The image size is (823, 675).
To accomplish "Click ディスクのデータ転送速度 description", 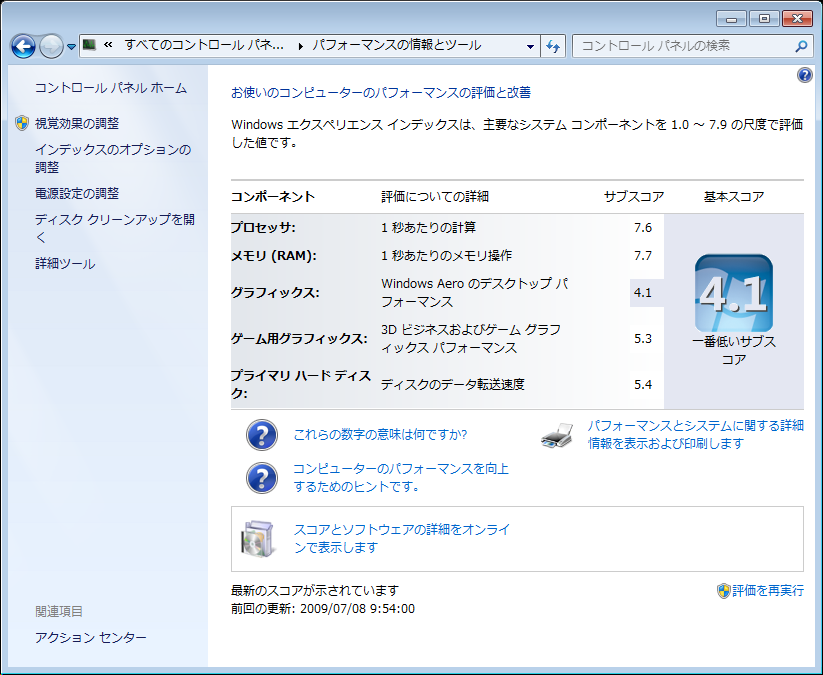I will point(453,385).
